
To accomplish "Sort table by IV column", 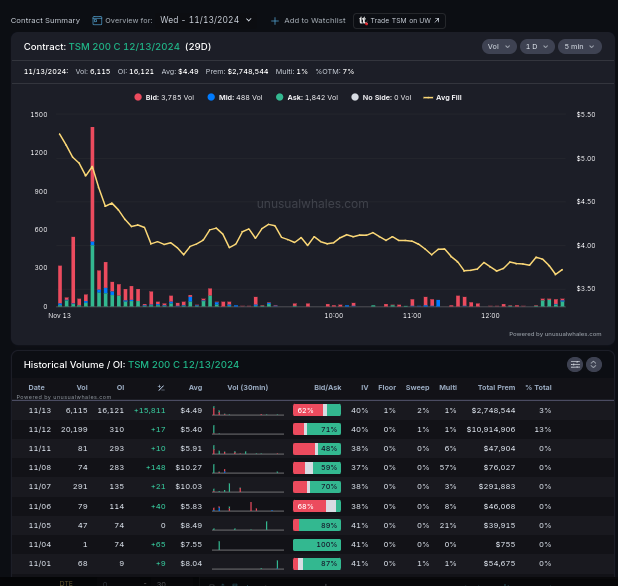I will tap(365, 387).
